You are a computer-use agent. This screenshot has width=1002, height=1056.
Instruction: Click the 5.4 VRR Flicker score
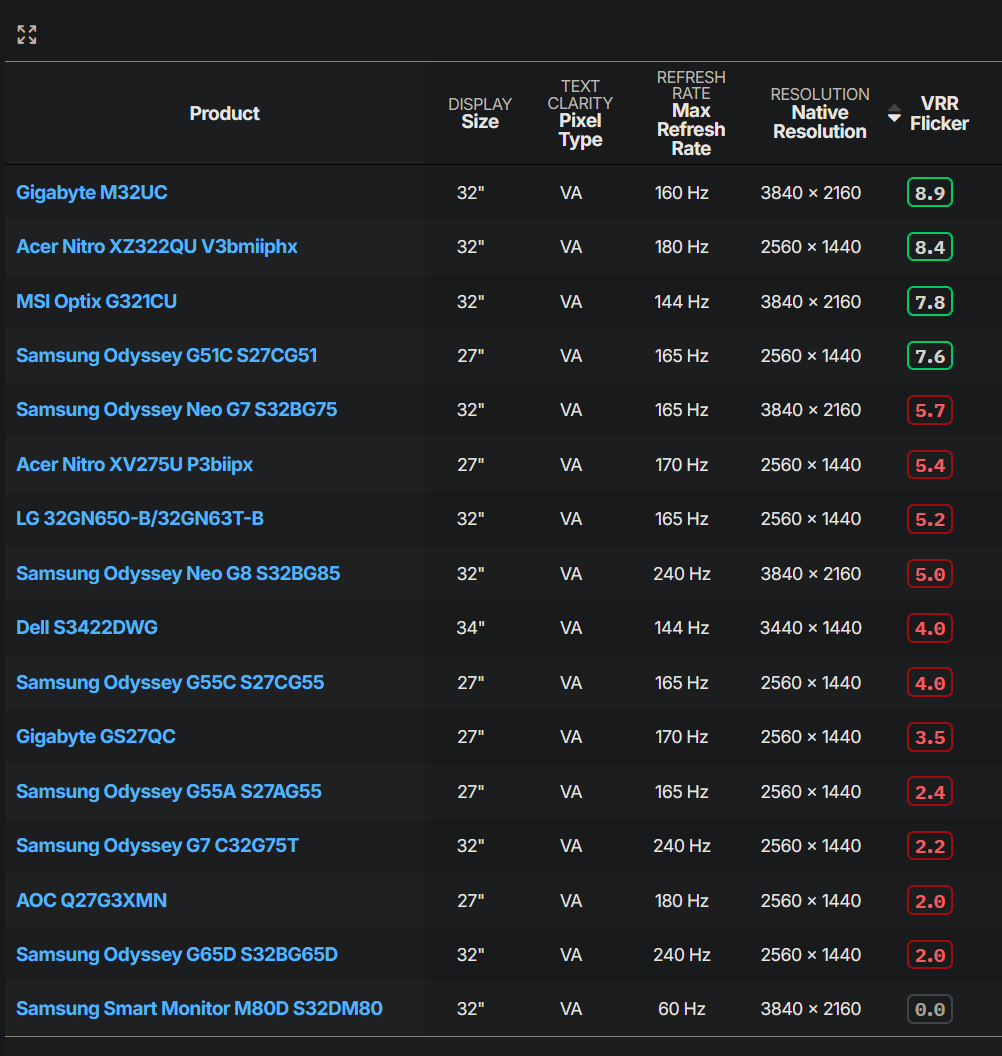click(930, 465)
